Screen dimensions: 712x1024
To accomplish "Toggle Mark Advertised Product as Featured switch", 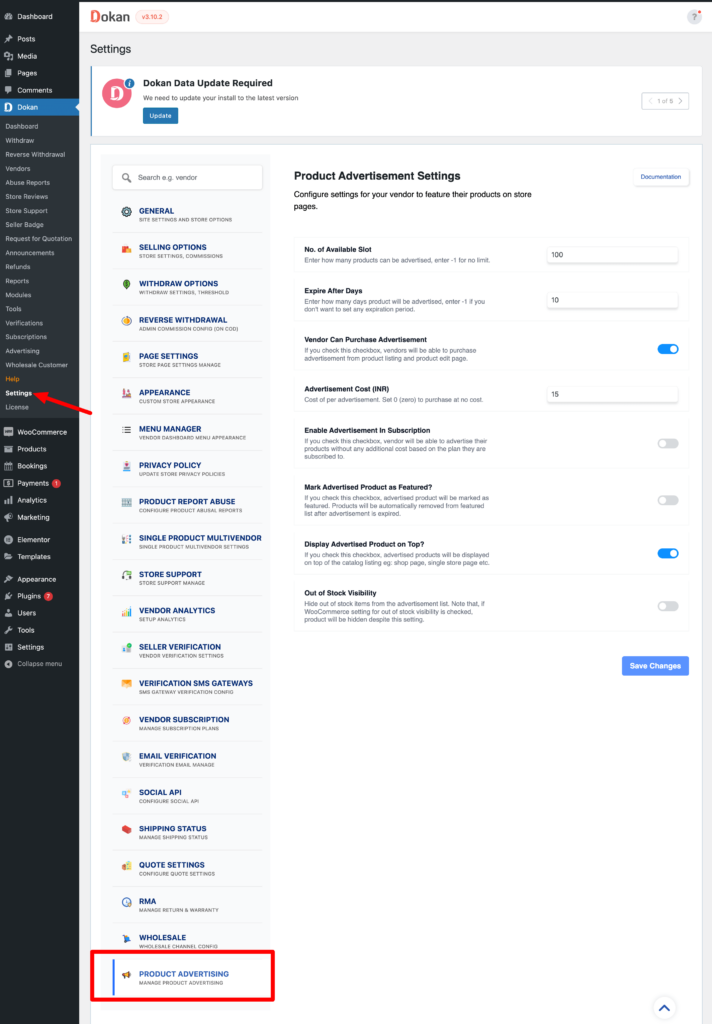I will (x=667, y=500).
